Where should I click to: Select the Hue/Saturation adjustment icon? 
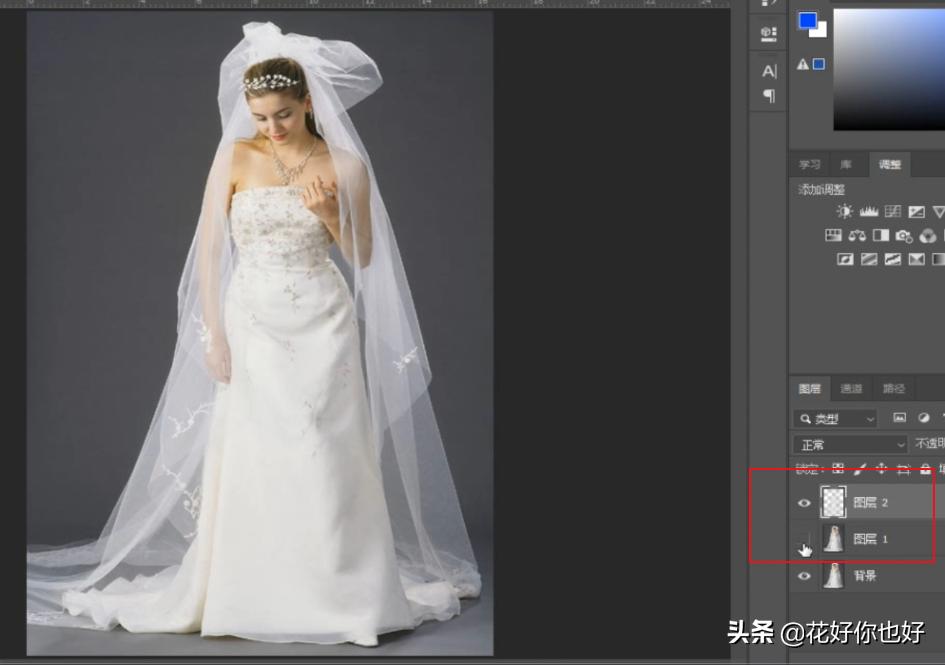833,235
